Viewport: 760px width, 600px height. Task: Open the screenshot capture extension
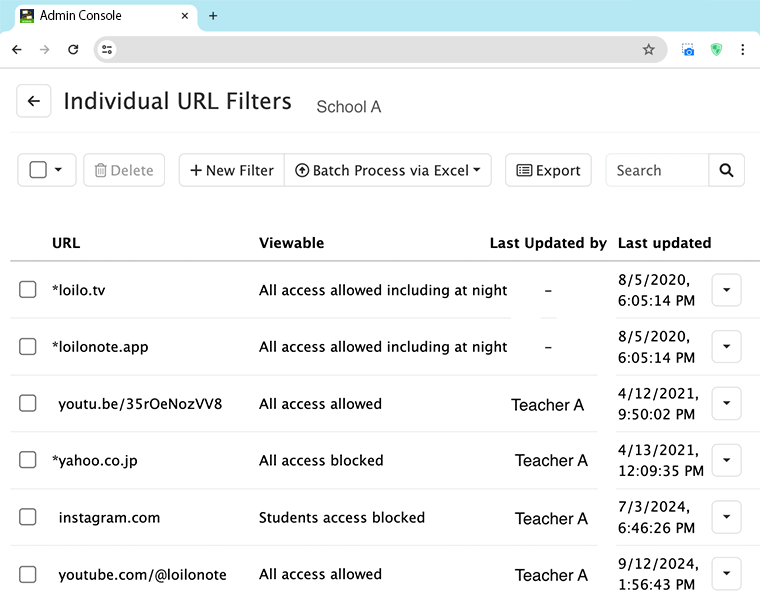pos(688,49)
